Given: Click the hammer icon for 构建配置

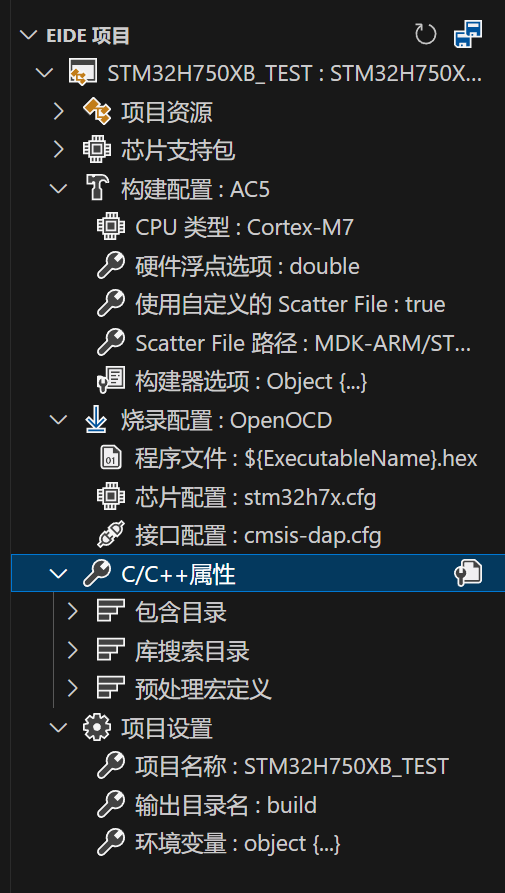Looking at the screenshot, I should [97, 189].
